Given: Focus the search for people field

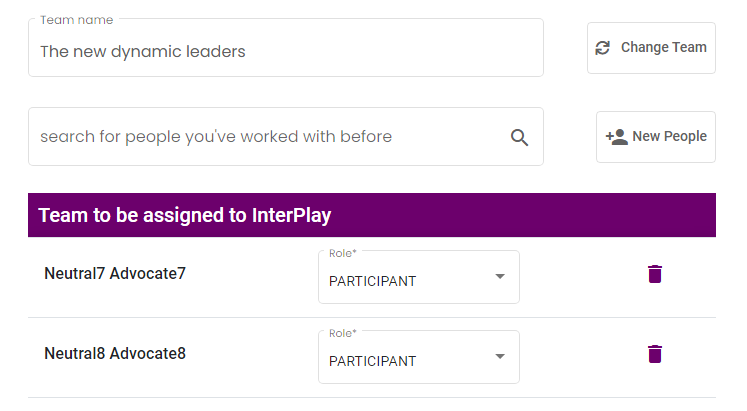Looking at the screenshot, I should pos(286,137).
